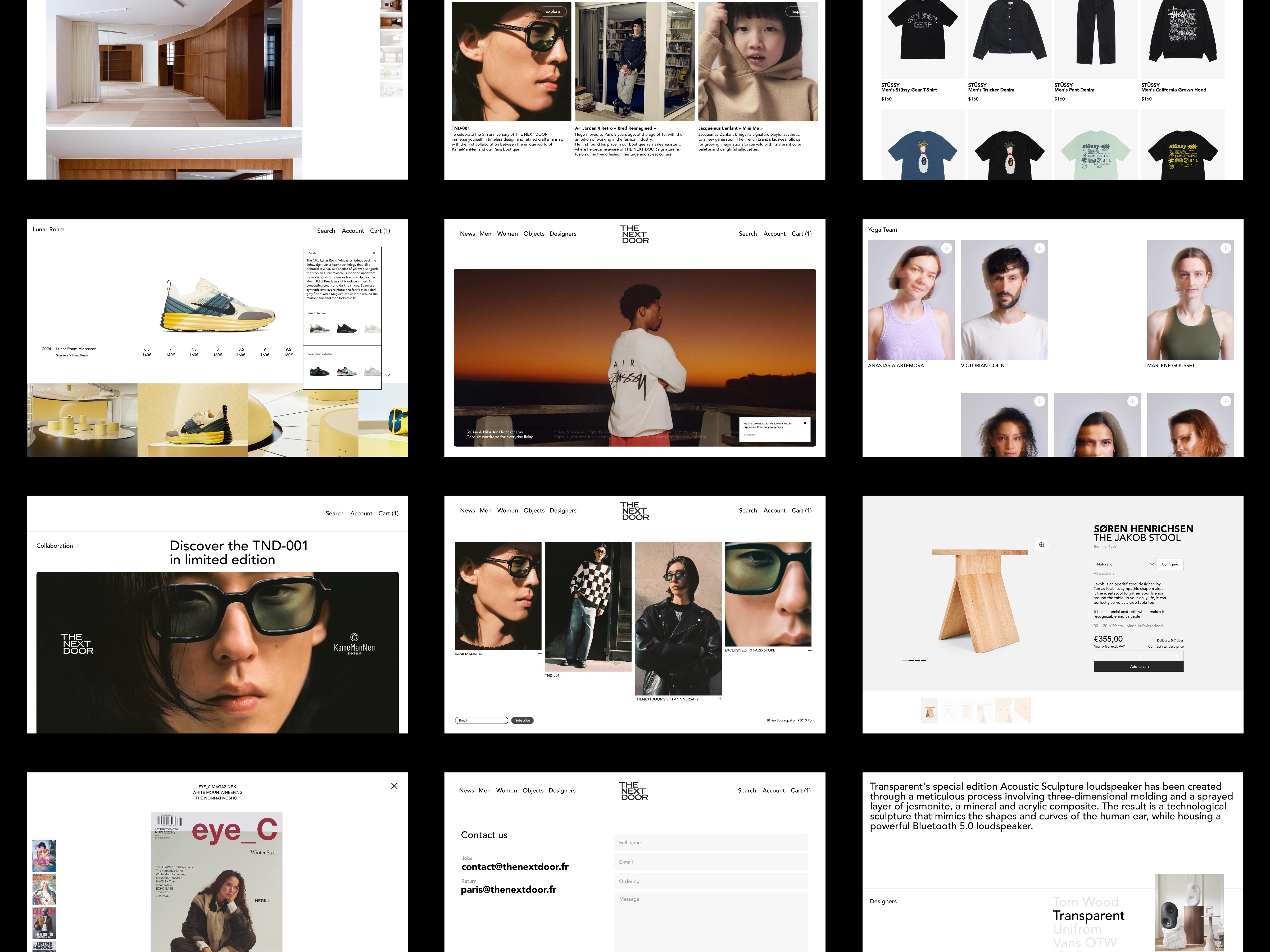Increase the Jakob Stool quantity with plus

pyautogui.click(x=1176, y=656)
